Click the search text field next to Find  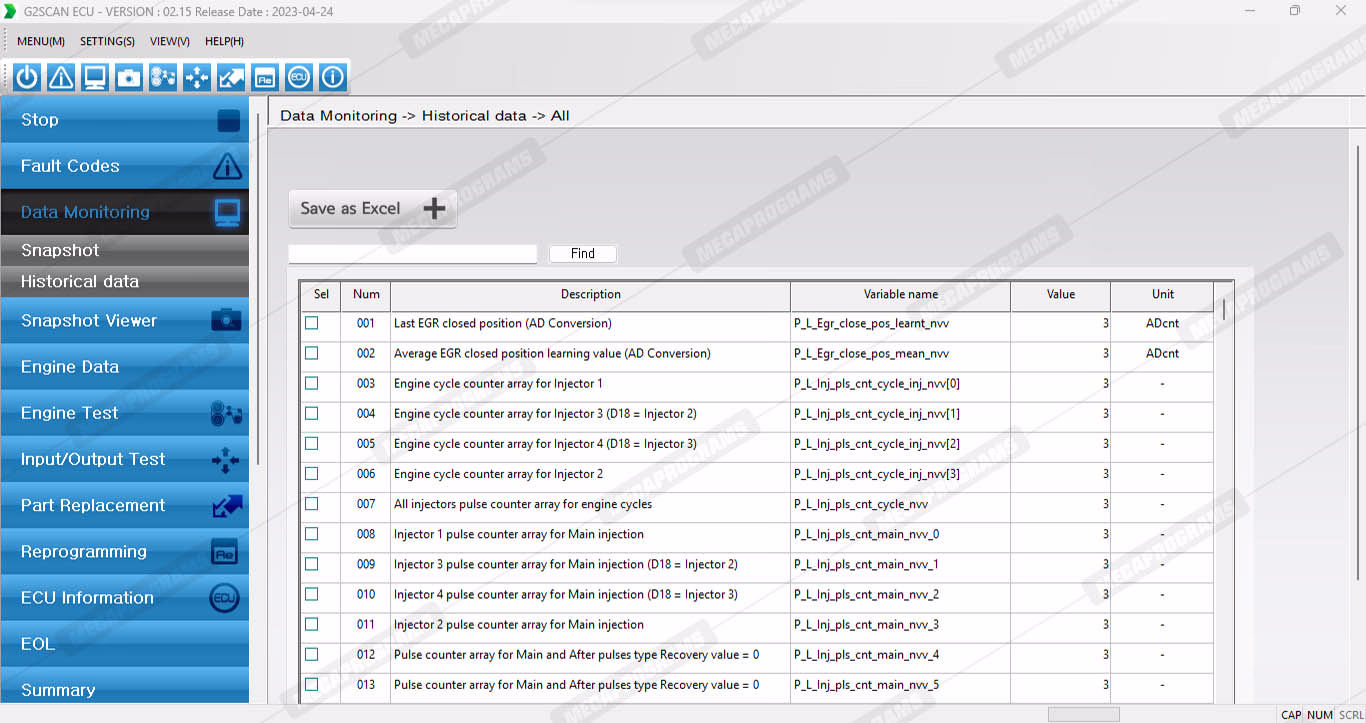tap(412, 254)
